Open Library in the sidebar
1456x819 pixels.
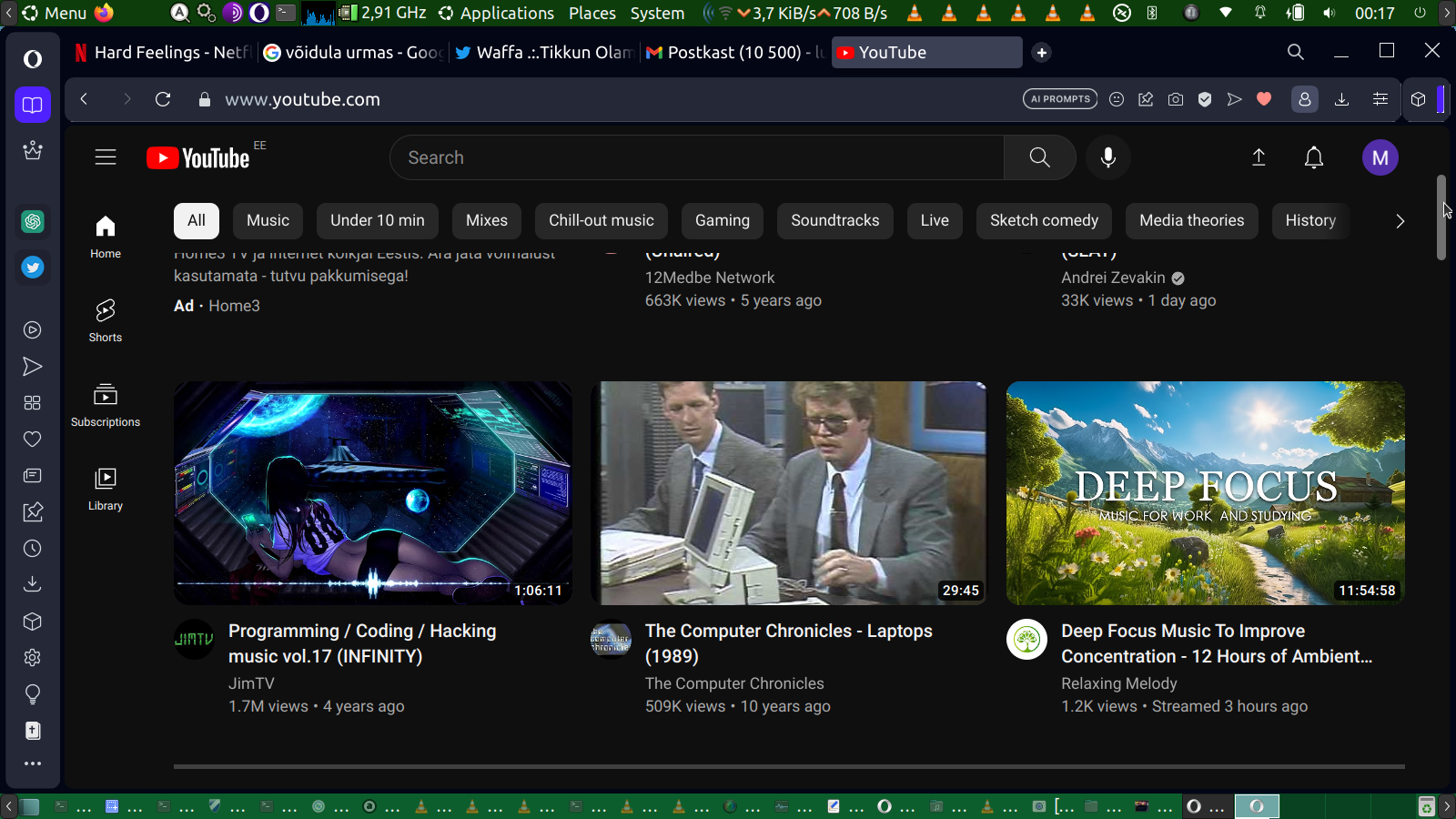(106, 489)
